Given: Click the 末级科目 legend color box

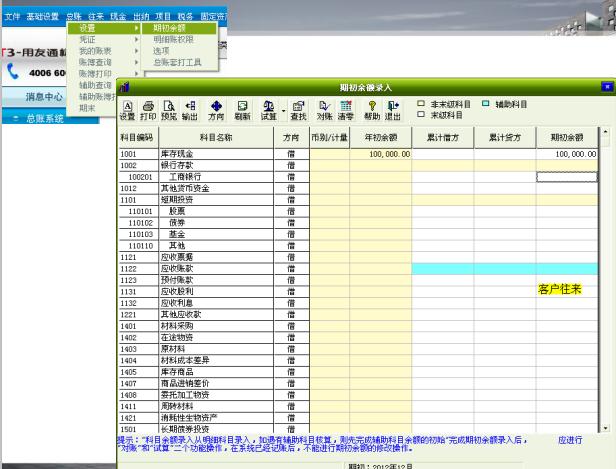Looking at the screenshot, I should click(x=421, y=115).
